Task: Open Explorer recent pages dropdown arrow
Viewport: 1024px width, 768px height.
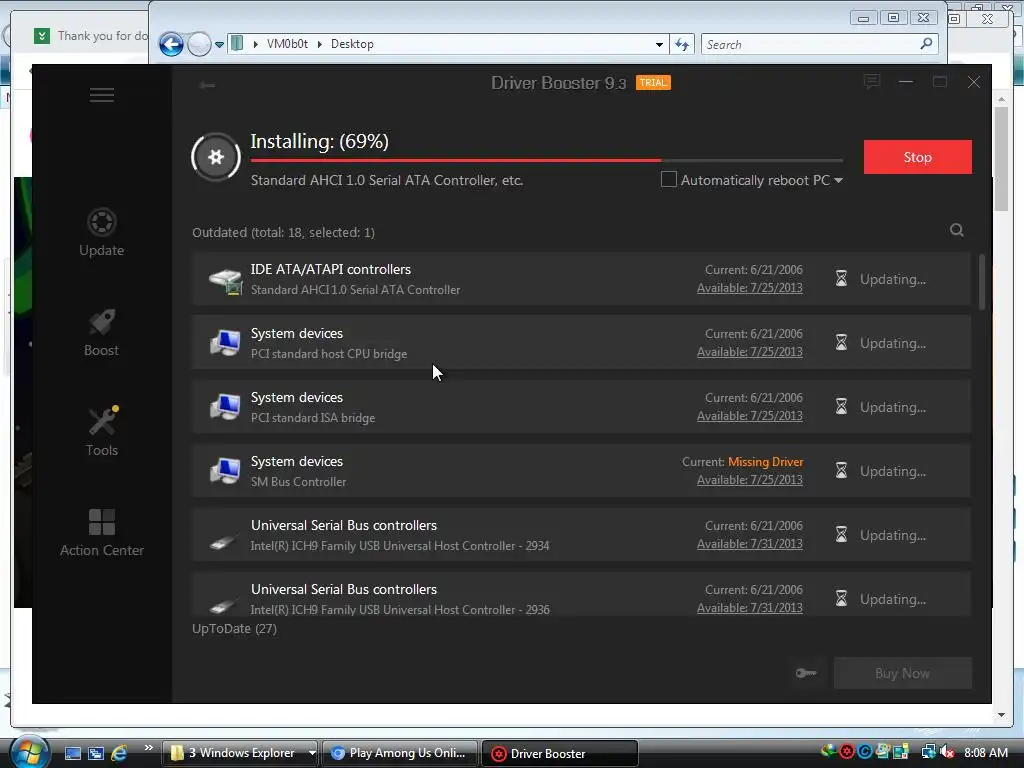Action: coord(219,45)
